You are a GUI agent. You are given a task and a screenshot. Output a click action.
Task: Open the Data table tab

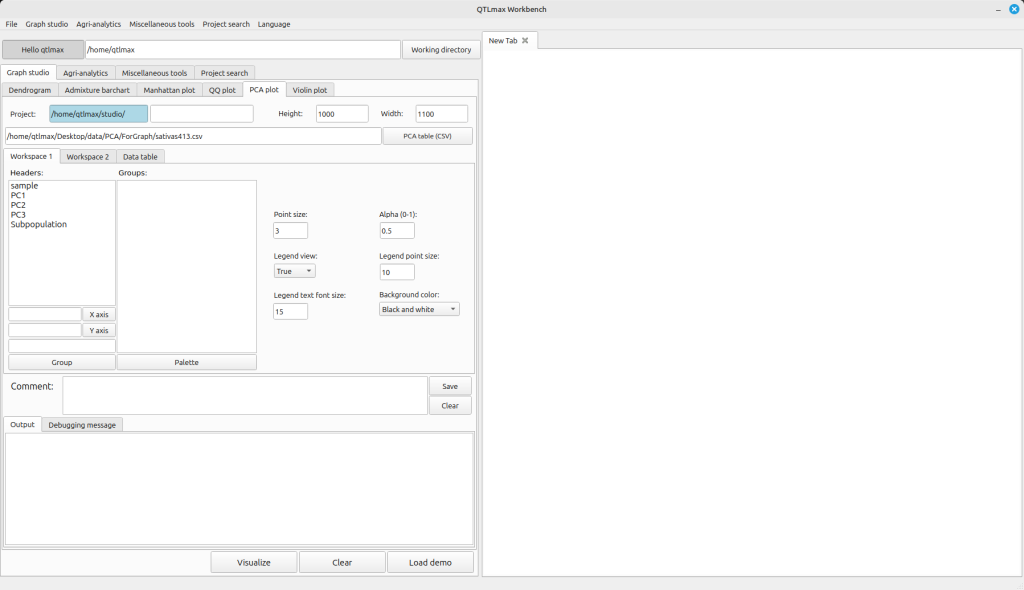coord(139,157)
